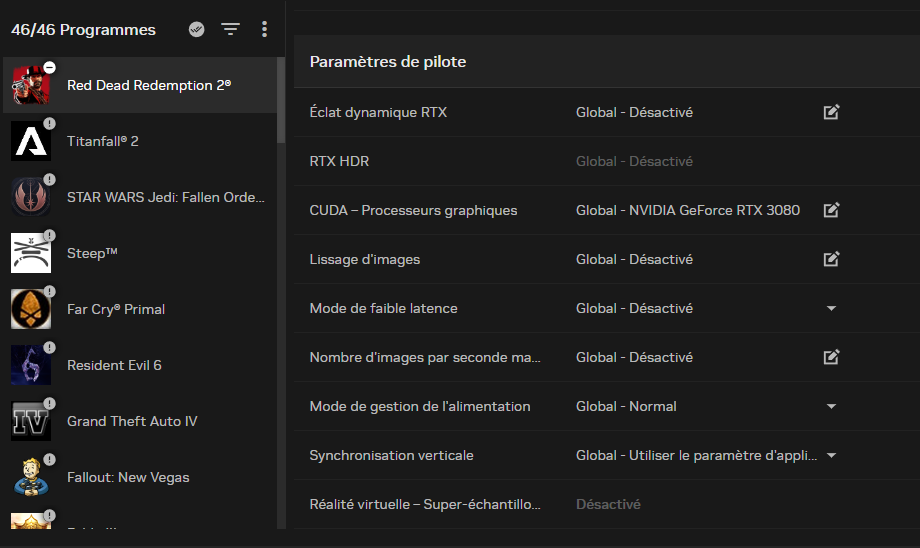The image size is (920, 548).
Task: Open the programs filter icon
Action: (x=230, y=29)
